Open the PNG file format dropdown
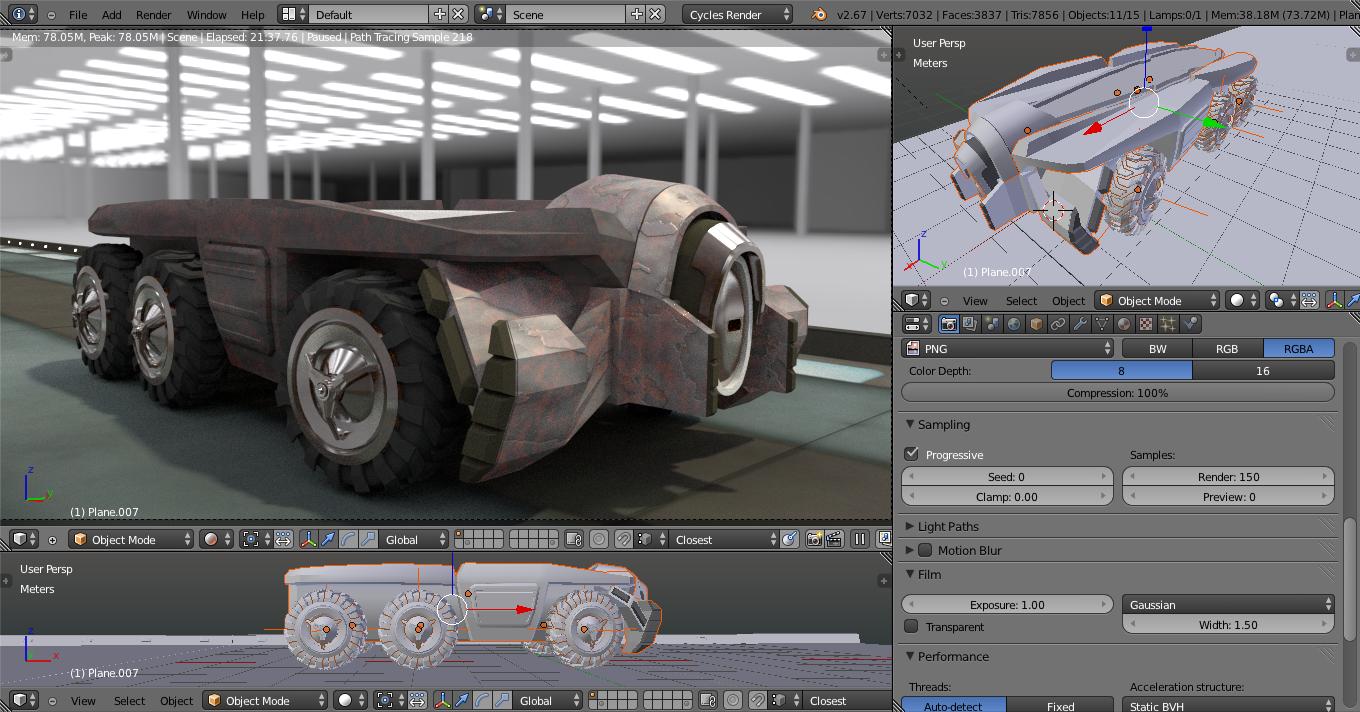 [x=1008, y=348]
